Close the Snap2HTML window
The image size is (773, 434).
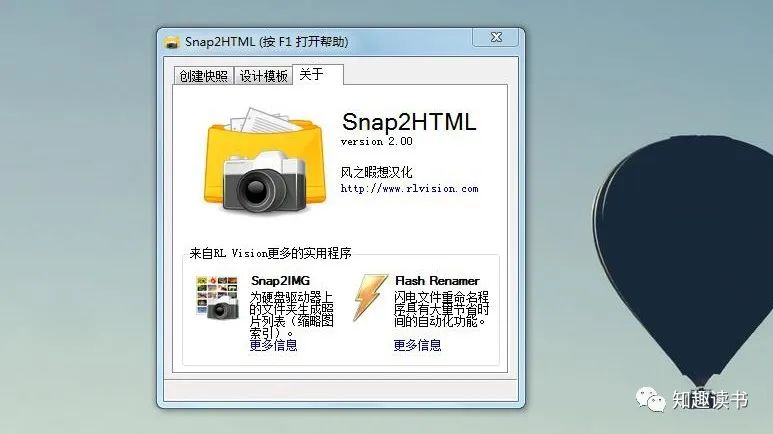tap(496, 37)
